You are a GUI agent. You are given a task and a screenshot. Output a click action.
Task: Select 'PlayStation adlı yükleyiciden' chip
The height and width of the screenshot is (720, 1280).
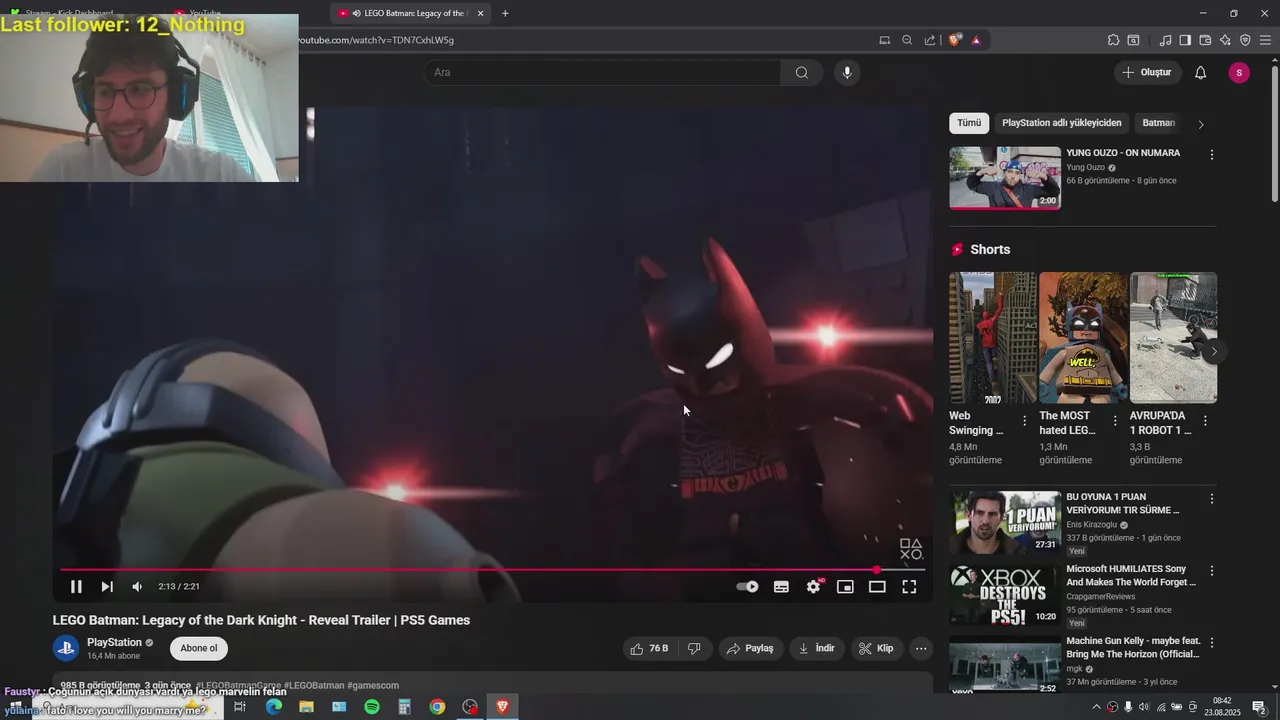click(1061, 123)
